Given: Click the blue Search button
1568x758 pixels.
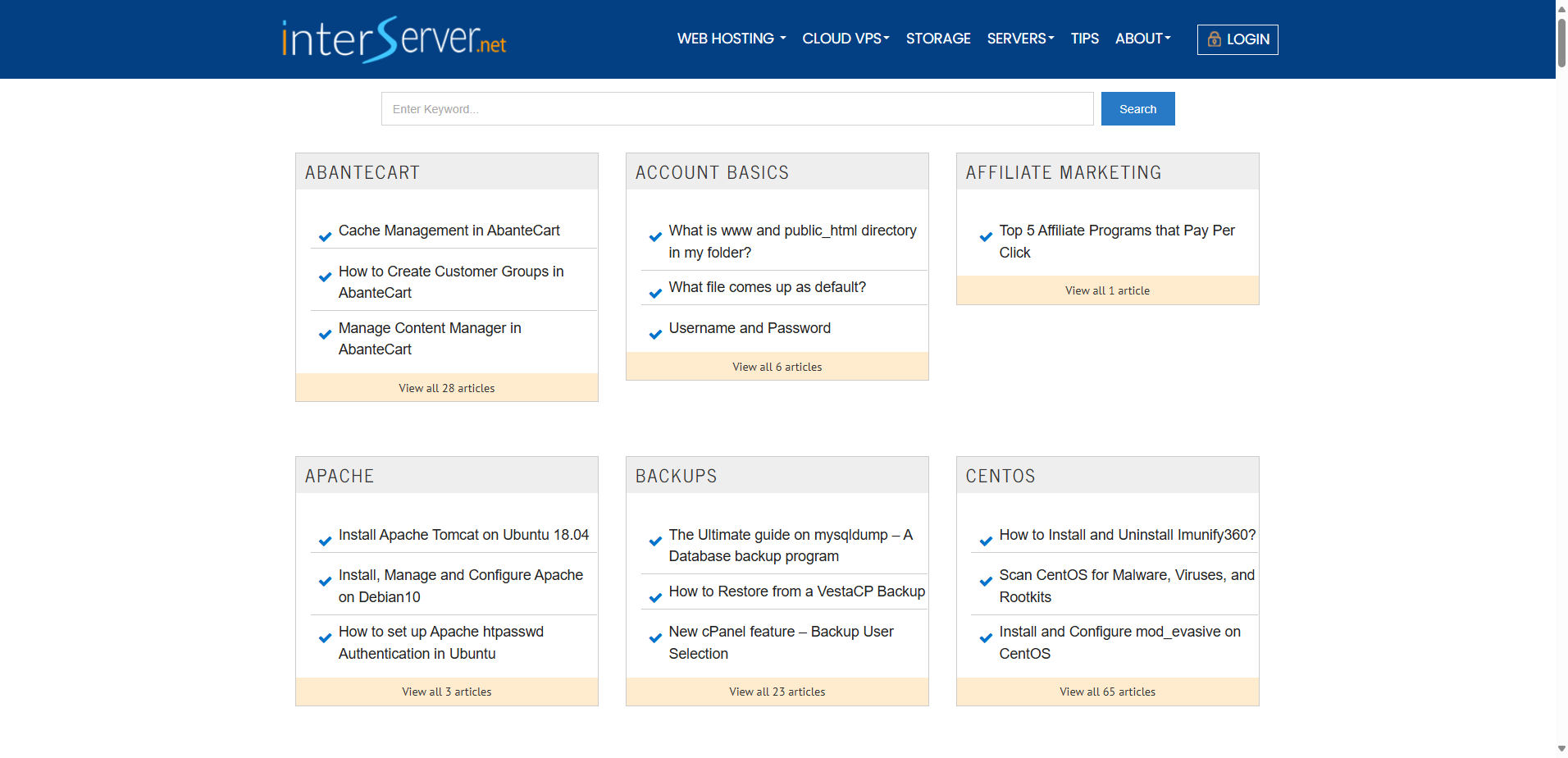Looking at the screenshot, I should click(1137, 109).
